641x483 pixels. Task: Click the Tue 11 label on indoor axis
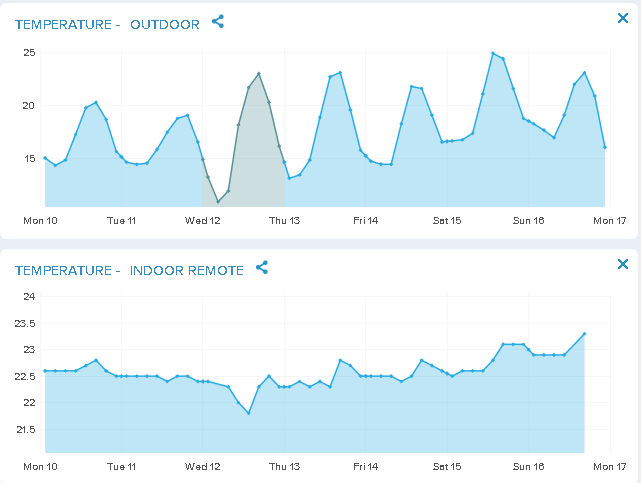121,466
